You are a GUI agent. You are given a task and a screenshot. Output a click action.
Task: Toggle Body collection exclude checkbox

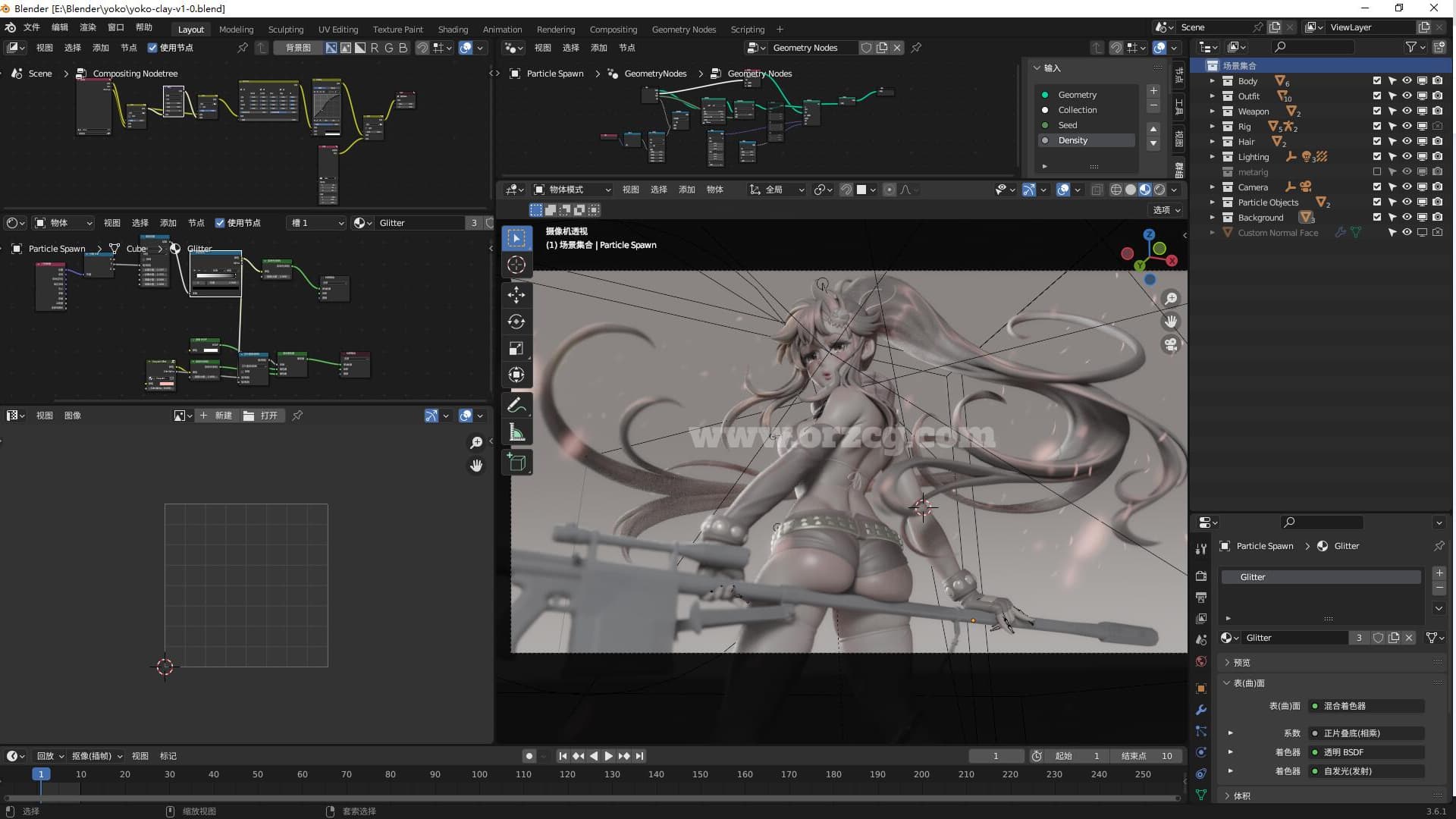1377,80
